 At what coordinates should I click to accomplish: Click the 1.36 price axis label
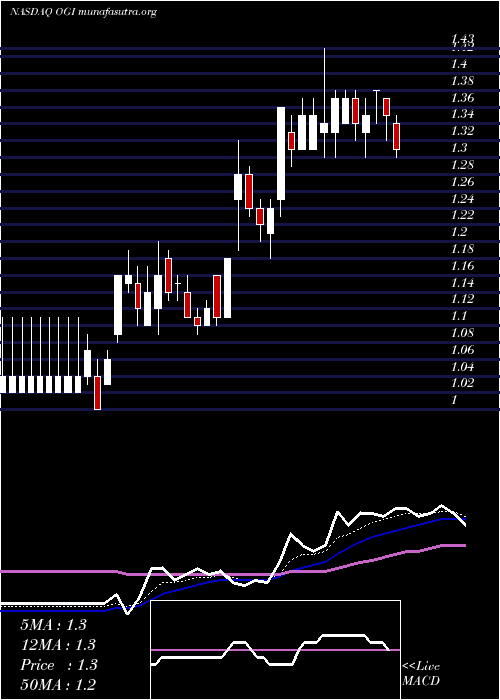(463, 98)
